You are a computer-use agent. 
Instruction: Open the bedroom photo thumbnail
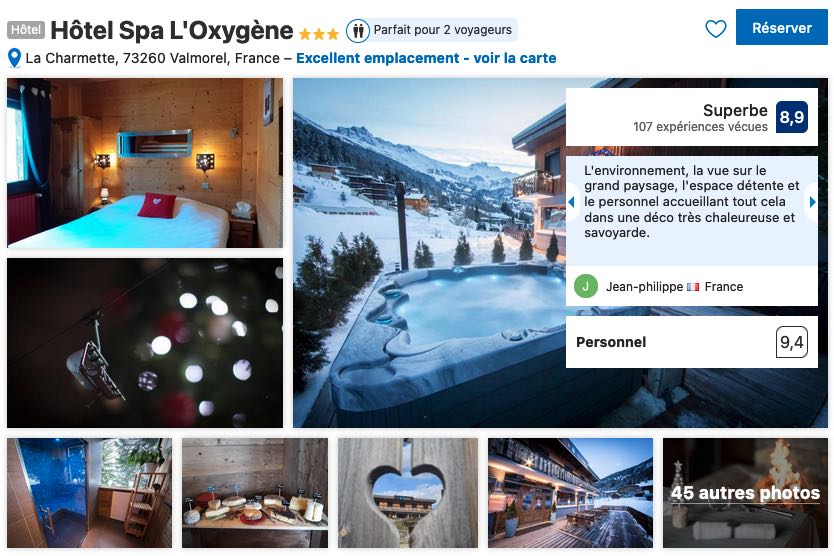click(145, 163)
